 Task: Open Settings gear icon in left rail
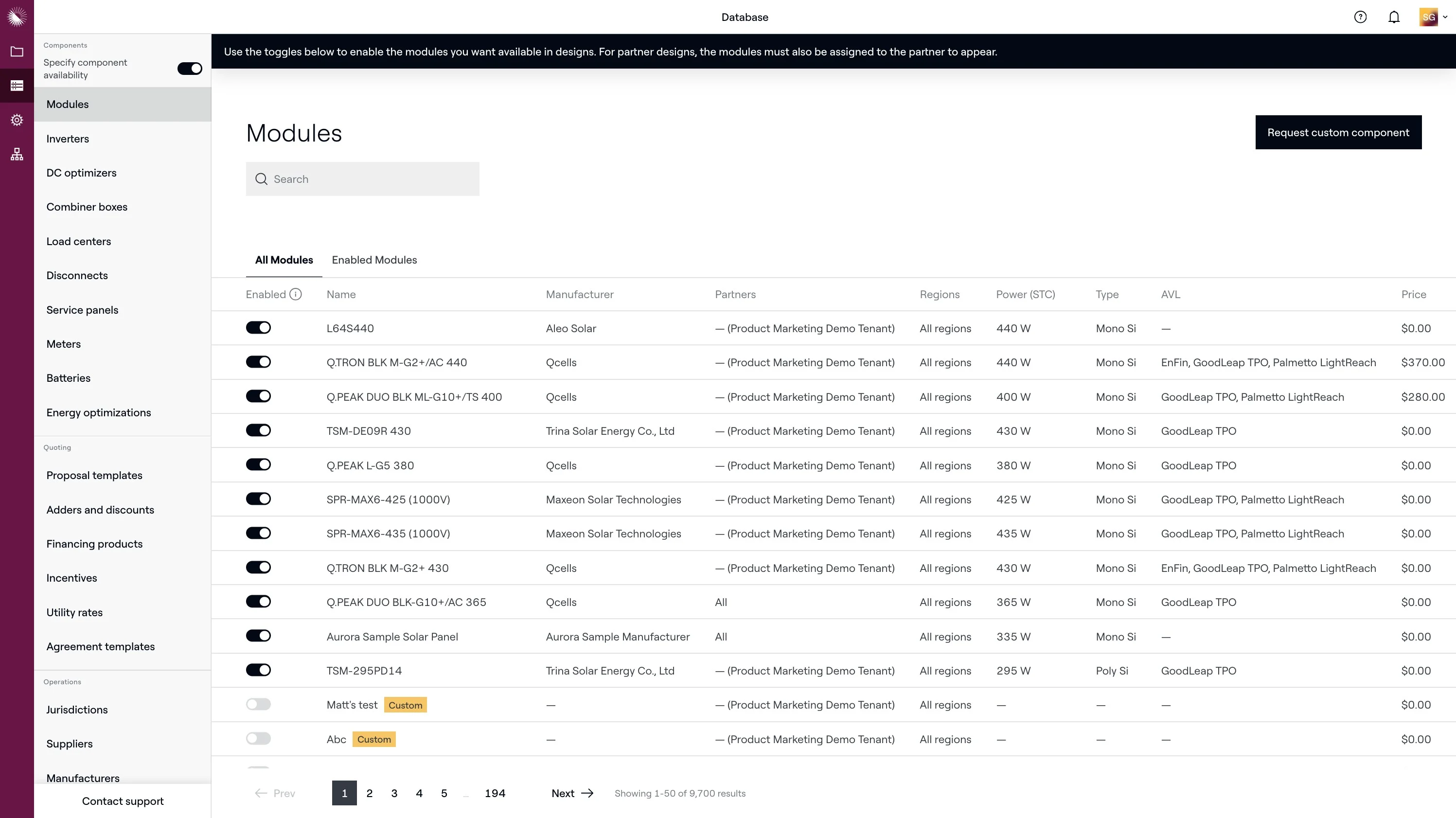pyautogui.click(x=17, y=120)
